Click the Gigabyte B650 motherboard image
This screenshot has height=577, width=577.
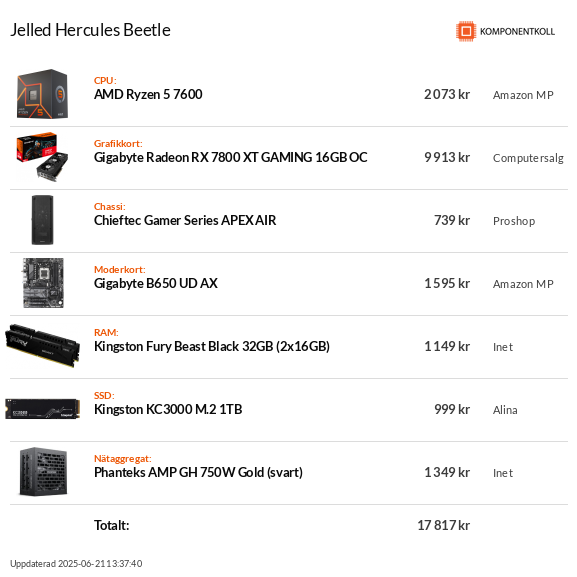click(43, 283)
